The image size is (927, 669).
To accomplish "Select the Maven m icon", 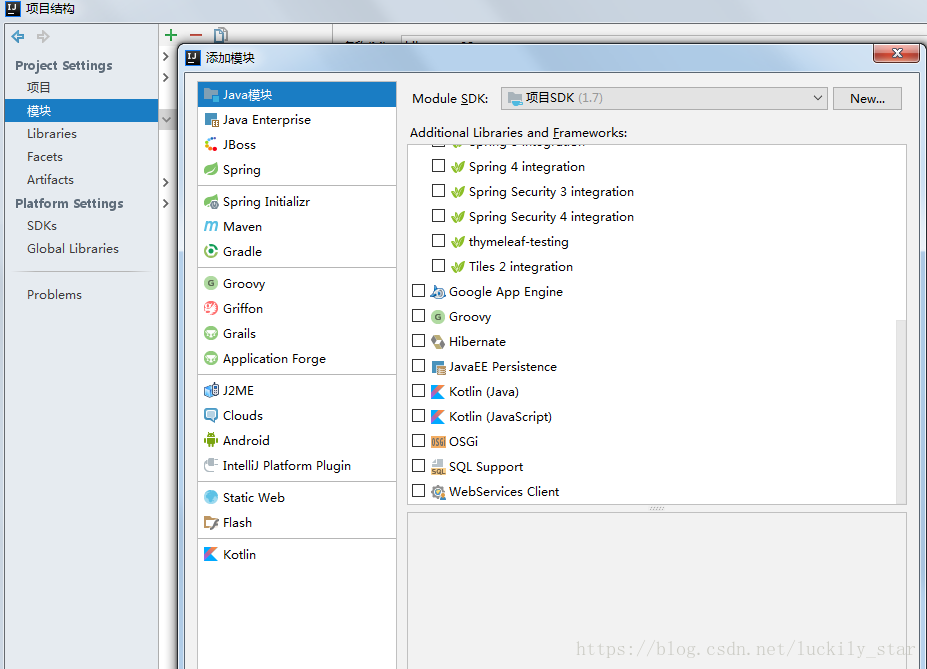I will pyautogui.click(x=211, y=226).
